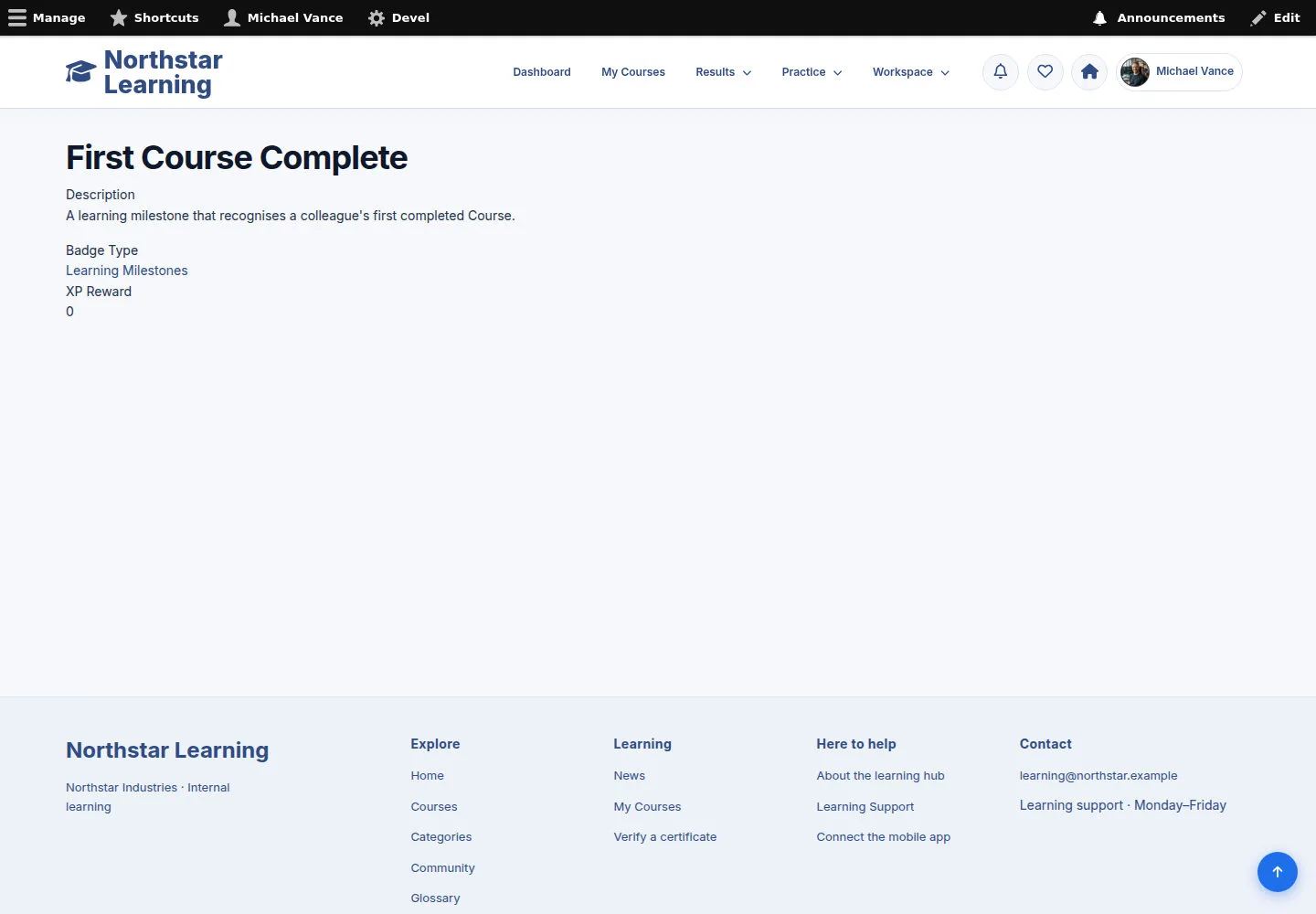Click Verify a certificate link
The height and width of the screenshot is (914, 1316).
[x=665, y=837]
